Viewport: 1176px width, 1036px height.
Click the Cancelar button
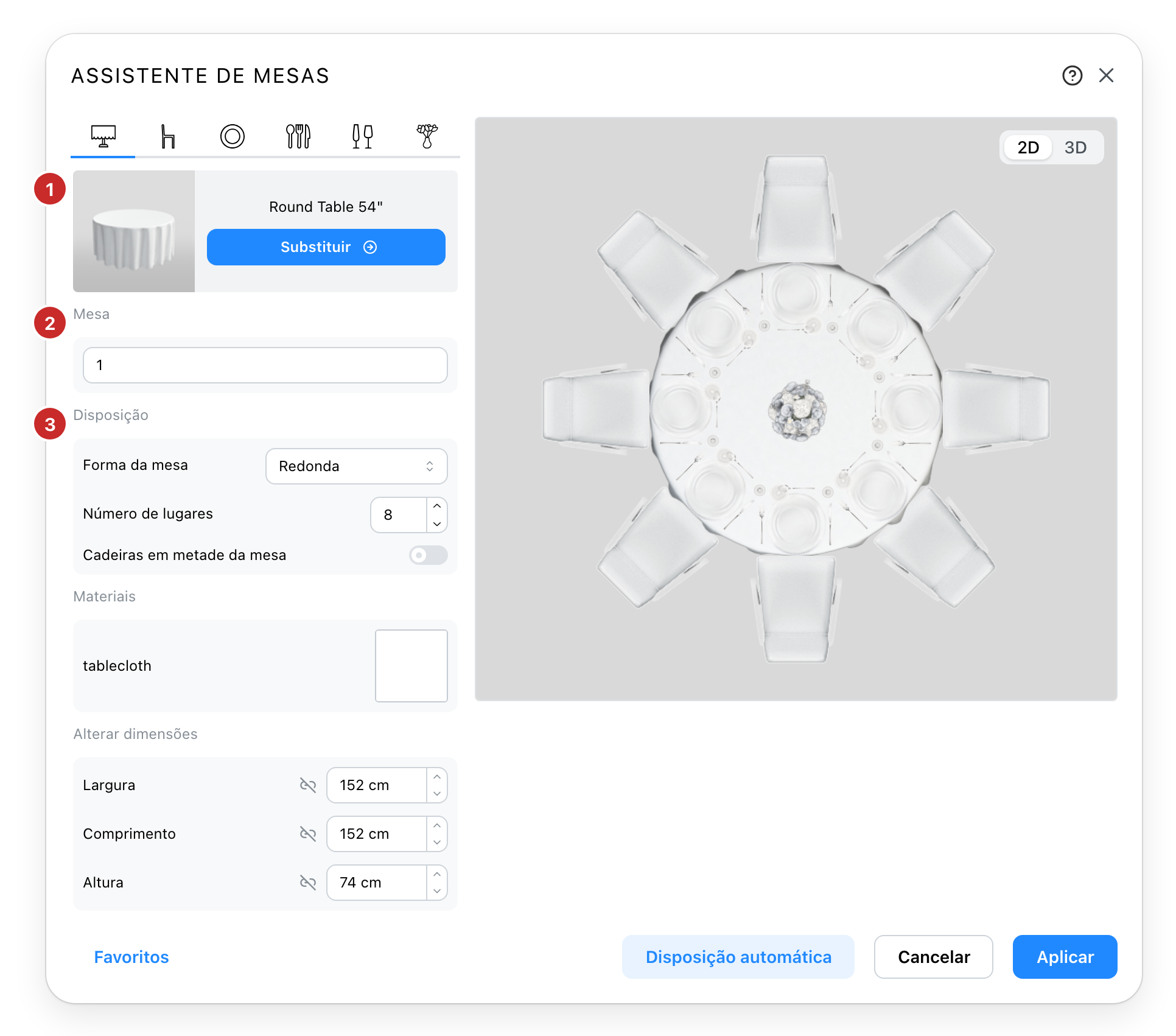[x=934, y=957]
